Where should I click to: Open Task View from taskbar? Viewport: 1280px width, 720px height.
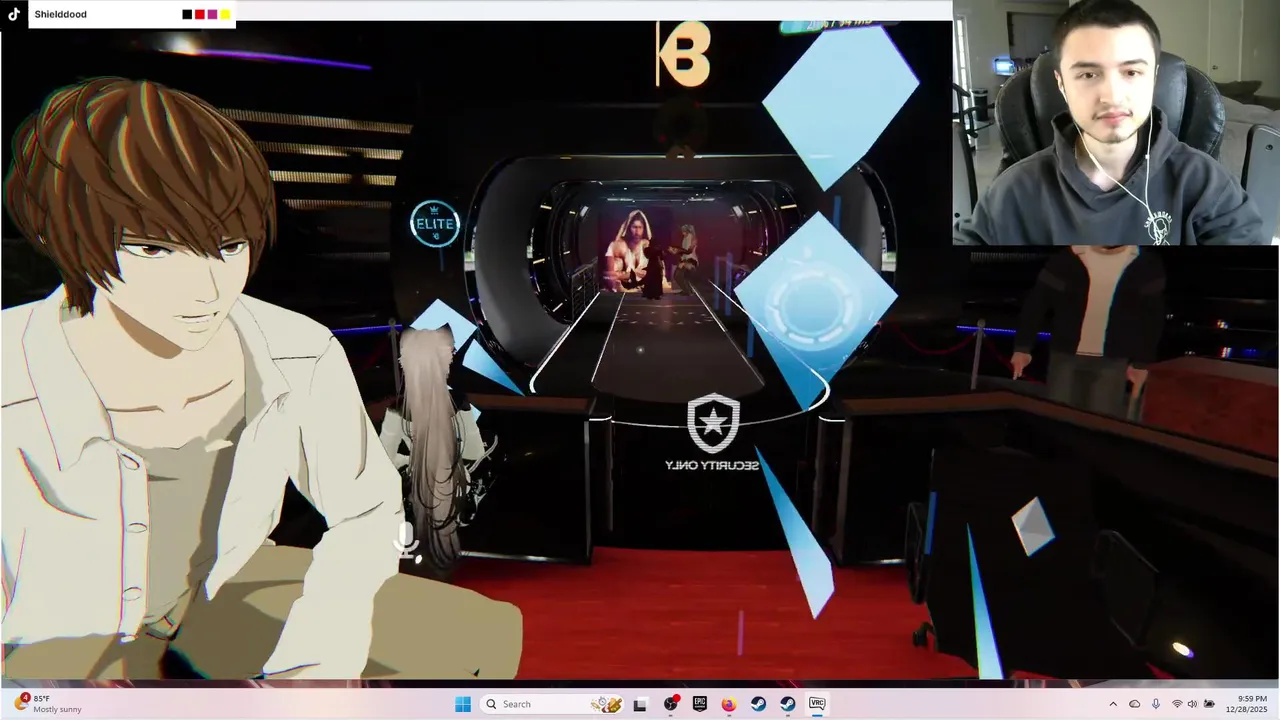(x=640, y=704)
